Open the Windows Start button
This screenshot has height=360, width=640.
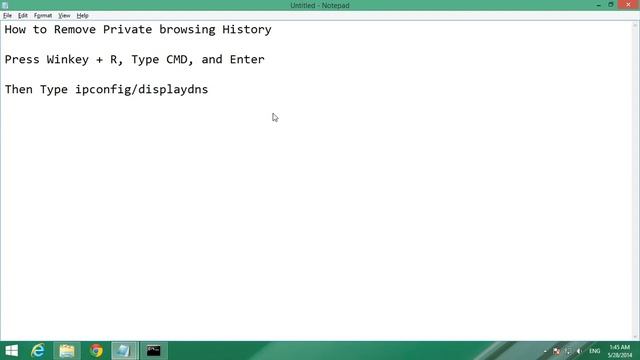[x=11, y=351]
